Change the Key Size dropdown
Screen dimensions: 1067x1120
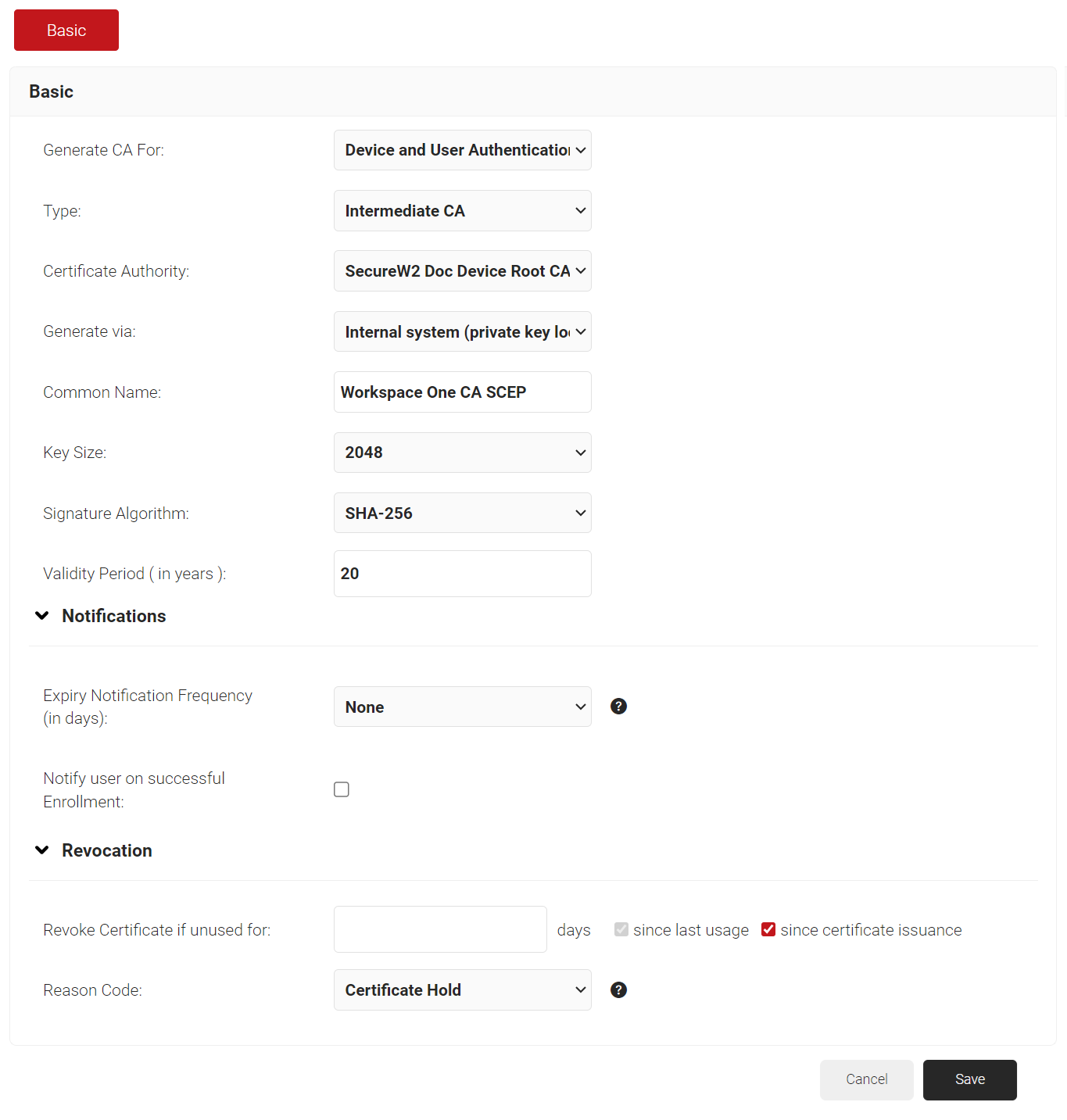(462, 453)
